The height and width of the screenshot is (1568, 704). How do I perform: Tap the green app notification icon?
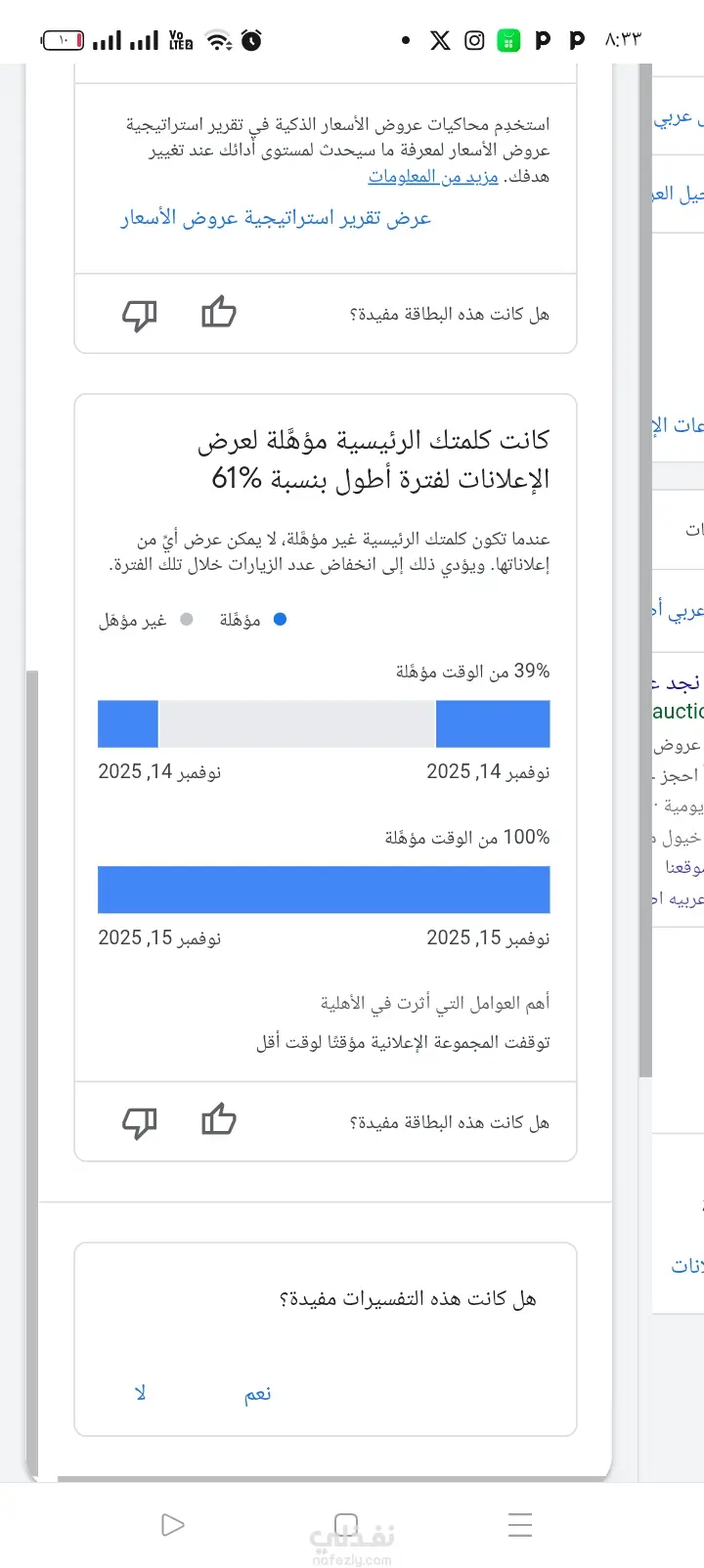click(508, 40)
